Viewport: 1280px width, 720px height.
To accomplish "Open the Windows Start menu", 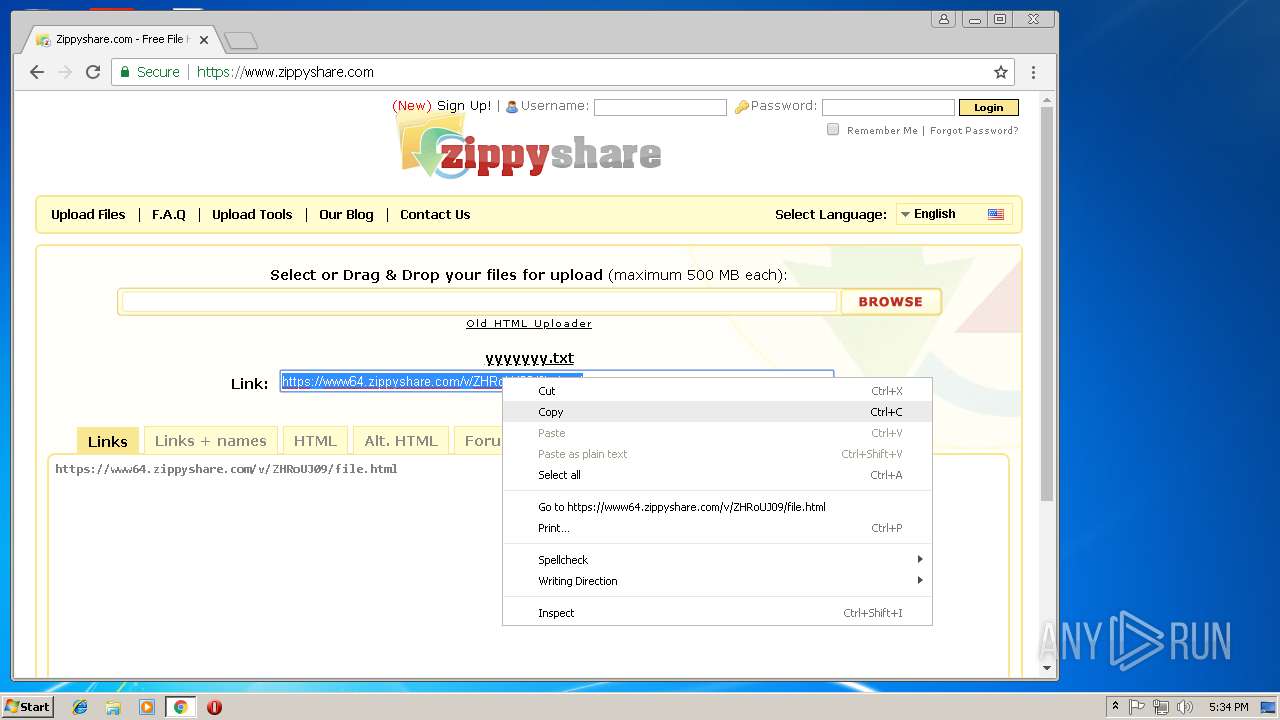I will tap(27, 707).
